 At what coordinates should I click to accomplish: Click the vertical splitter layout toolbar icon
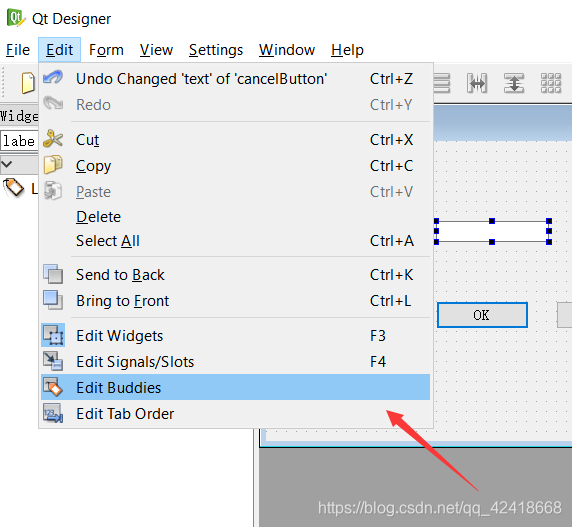pos(514,83)
